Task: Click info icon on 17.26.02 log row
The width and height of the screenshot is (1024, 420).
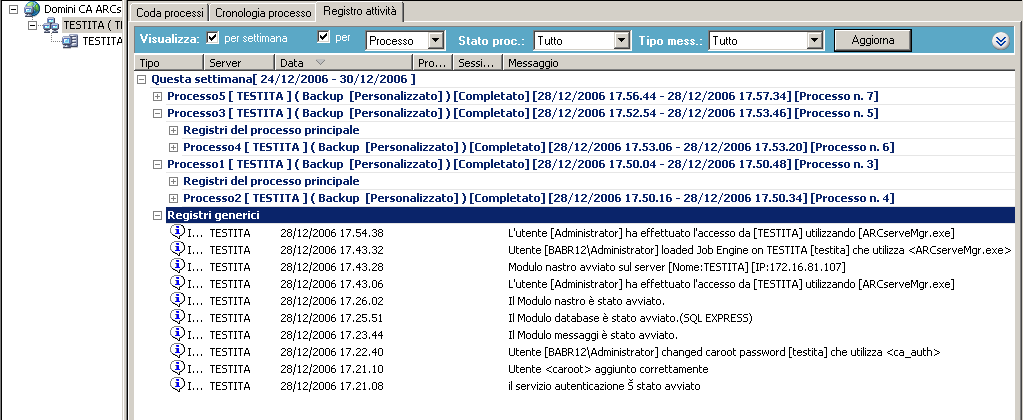Action: click(178, 300)
